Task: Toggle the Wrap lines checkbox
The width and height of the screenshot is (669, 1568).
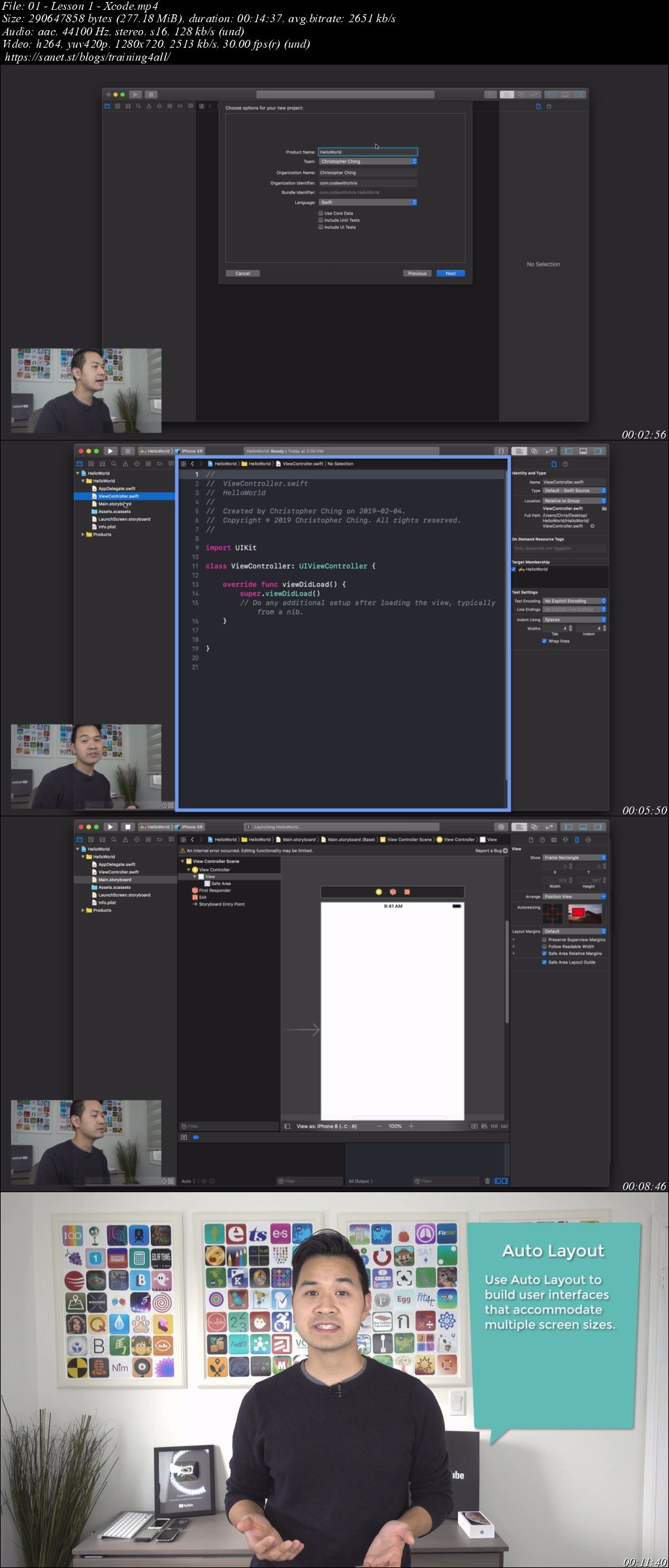Action: [544, 641]
